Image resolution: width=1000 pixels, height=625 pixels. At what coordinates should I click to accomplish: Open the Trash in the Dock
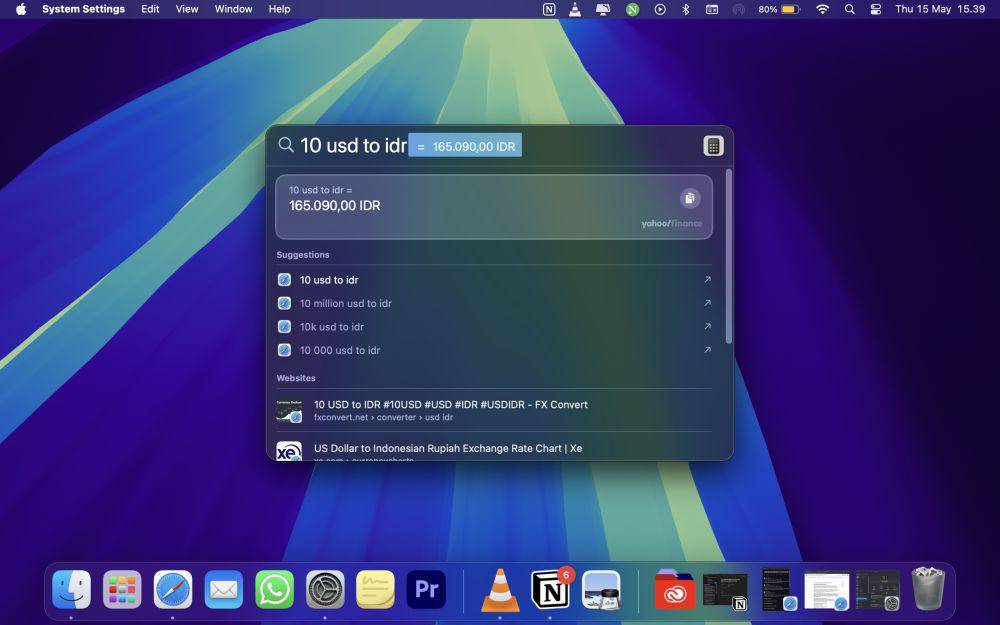pyautogui.click(x=929, y=588)
